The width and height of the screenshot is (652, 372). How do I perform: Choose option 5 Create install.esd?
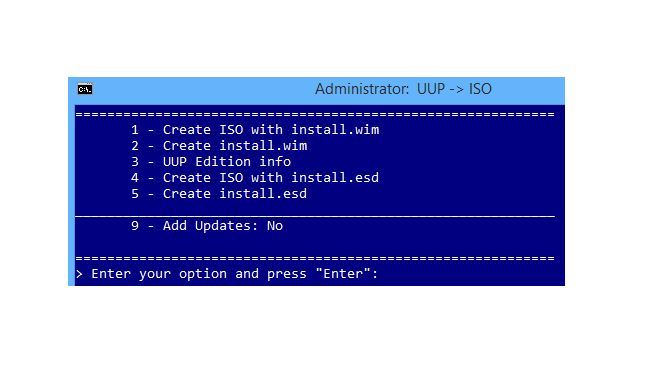(219, 194)
